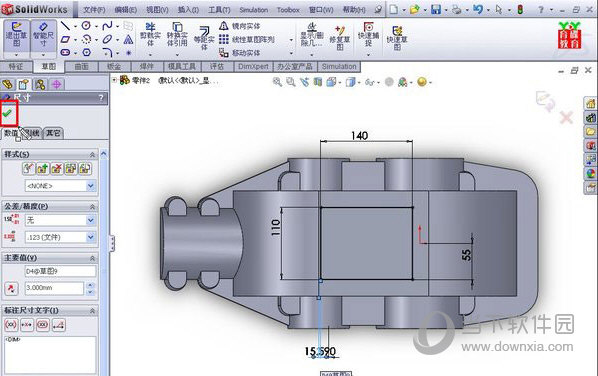The height and width of the screenshot is (376, 598).
Task: Select the Circle sketch tool
Action: [86, 26]
